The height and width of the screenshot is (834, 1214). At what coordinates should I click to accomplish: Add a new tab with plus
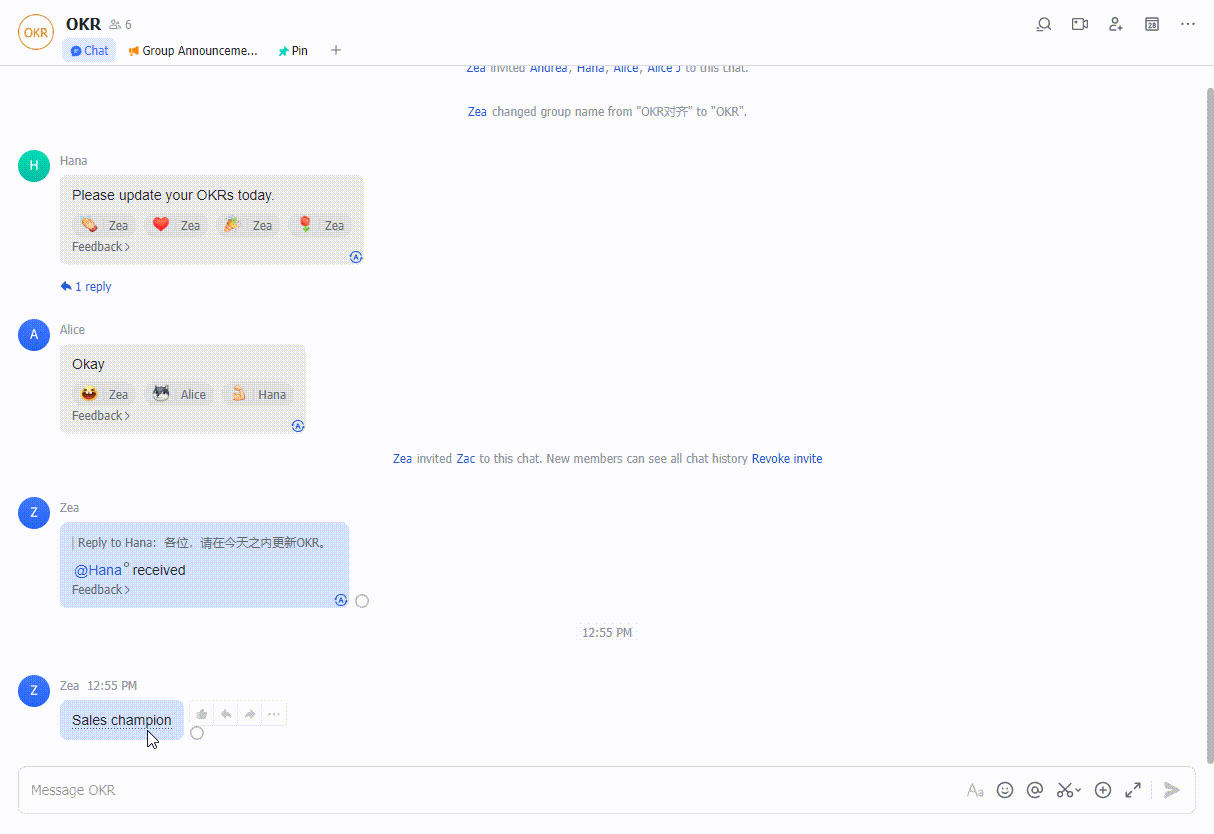pyautogui.click(x=336, y=50)
